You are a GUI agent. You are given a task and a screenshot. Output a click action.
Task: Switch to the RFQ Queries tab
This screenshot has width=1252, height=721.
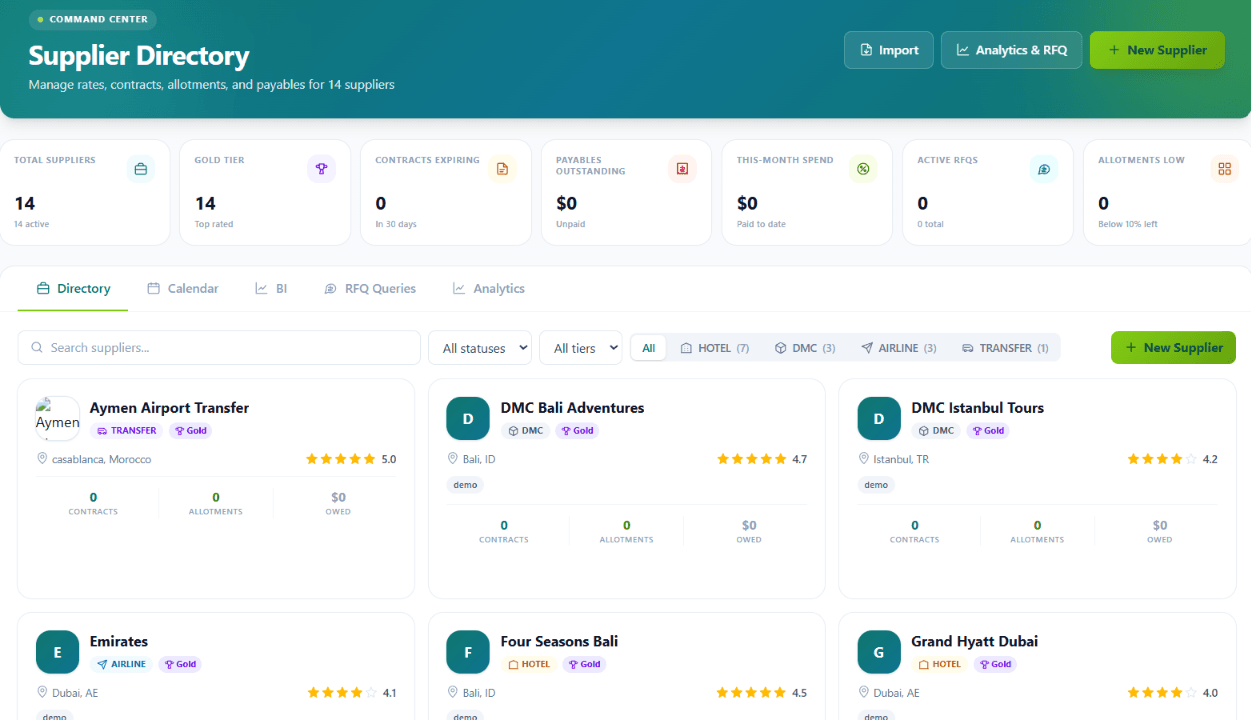(x=370, y=288)
